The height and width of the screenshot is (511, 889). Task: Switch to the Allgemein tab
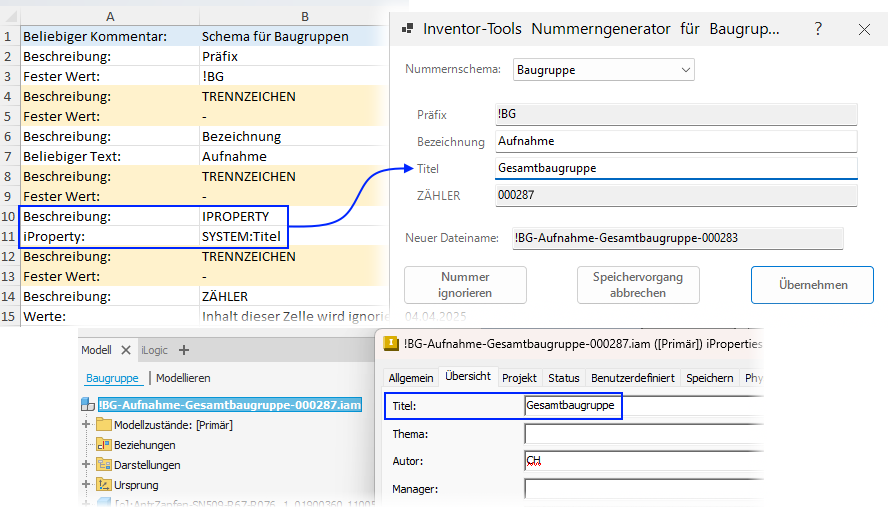(x=411, y=378)
